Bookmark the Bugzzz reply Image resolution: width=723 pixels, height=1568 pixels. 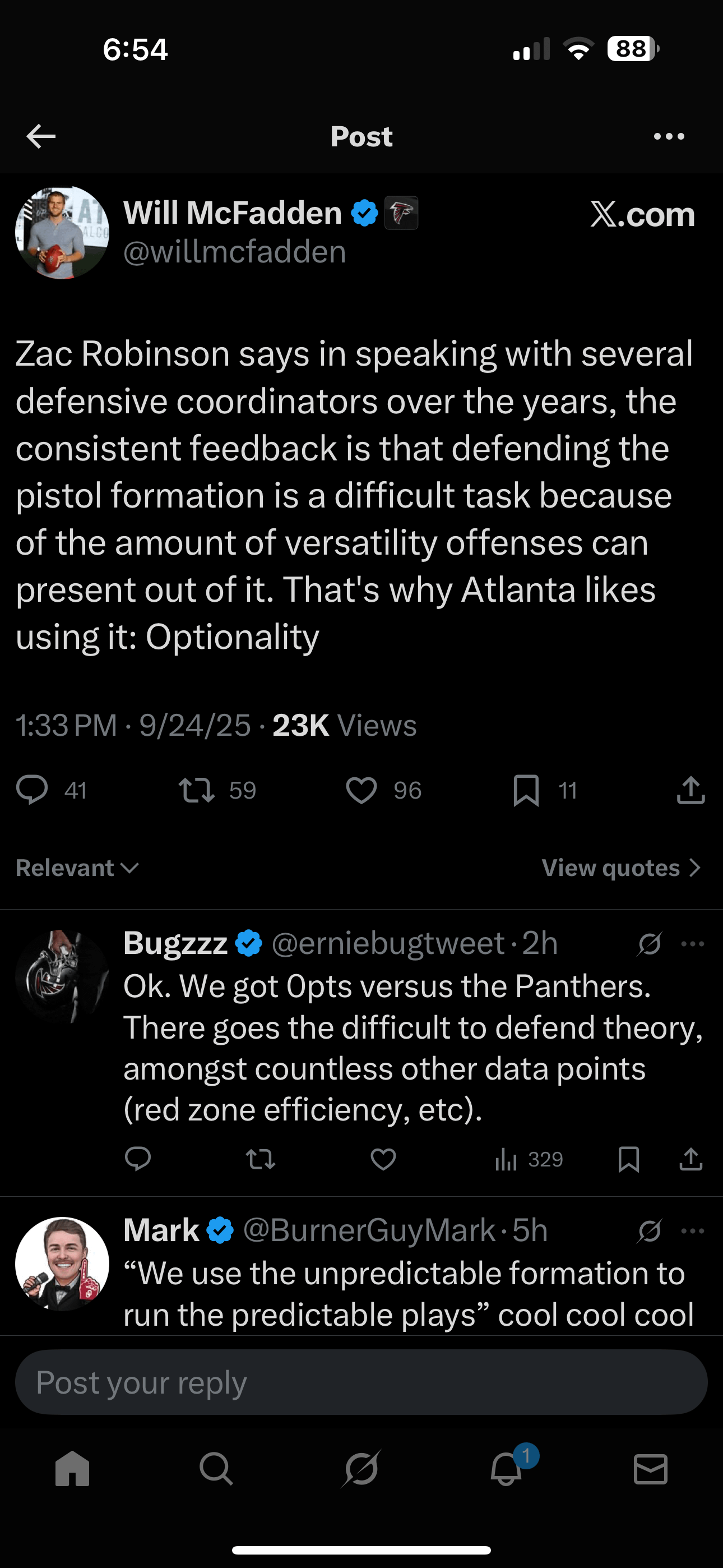click(628, 1159)
